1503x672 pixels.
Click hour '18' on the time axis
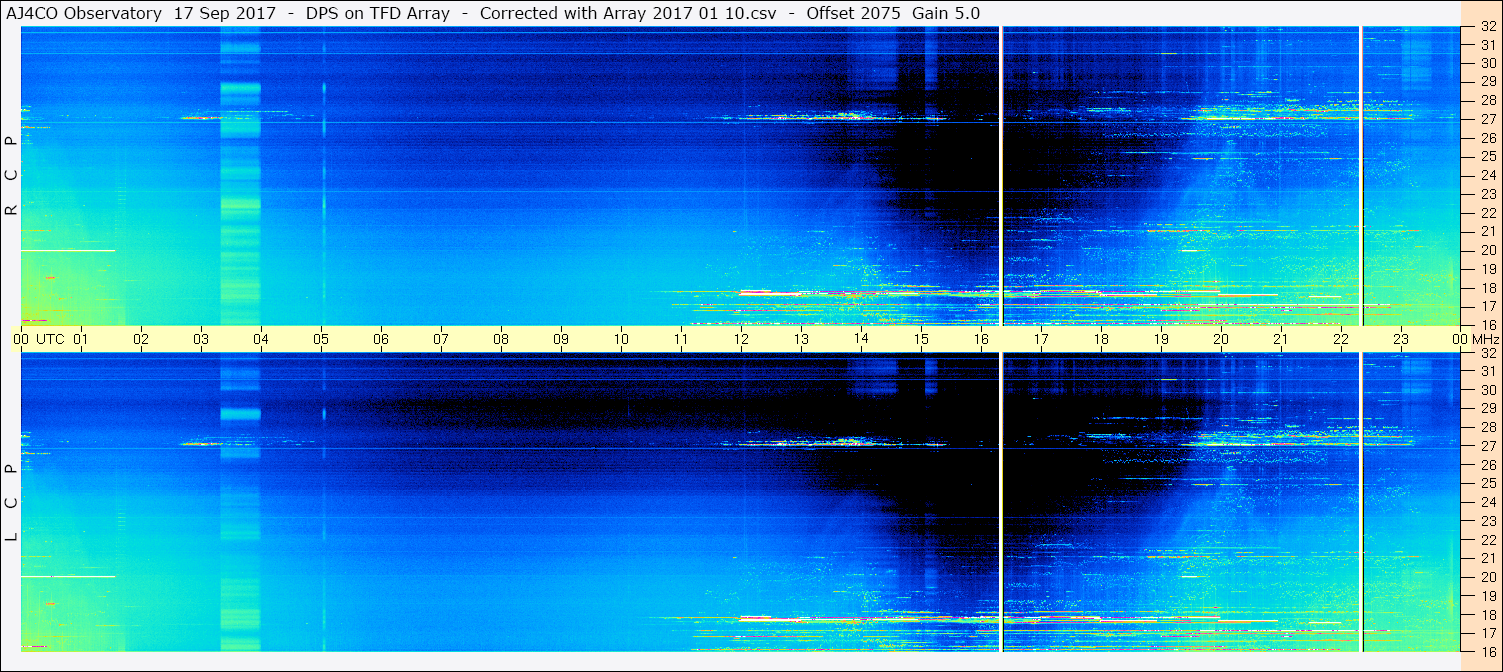coord(1101,339)
